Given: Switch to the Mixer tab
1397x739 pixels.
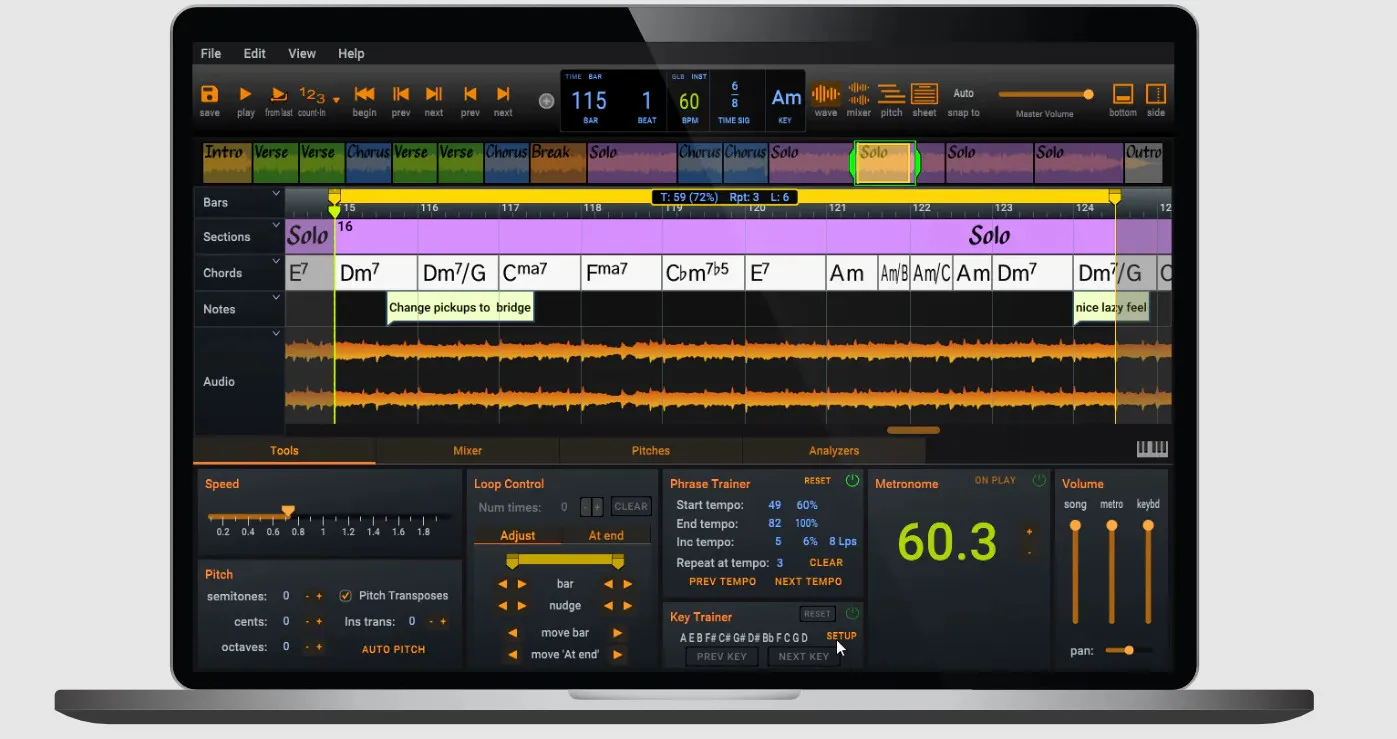Looking at the screenshot, I should click(x=467, y=451).
